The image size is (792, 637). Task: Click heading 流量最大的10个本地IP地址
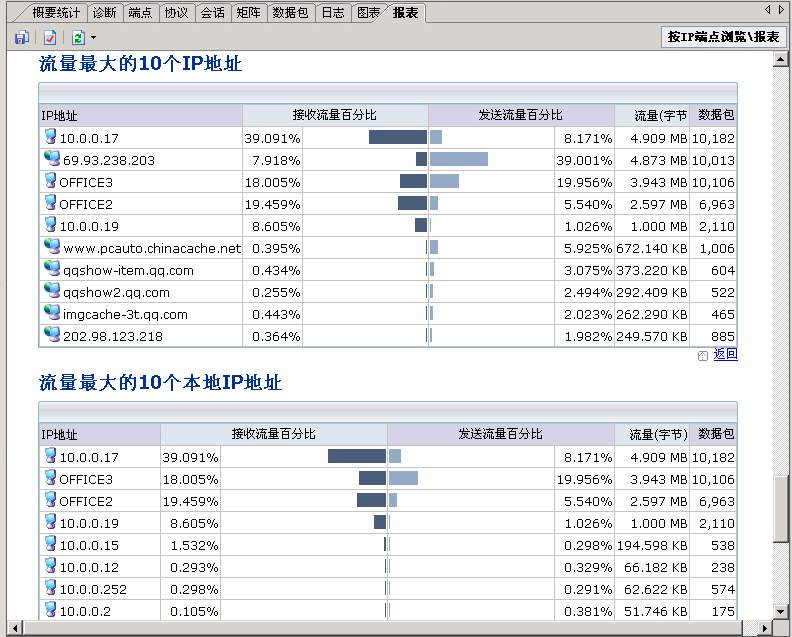tap(160, 382)
